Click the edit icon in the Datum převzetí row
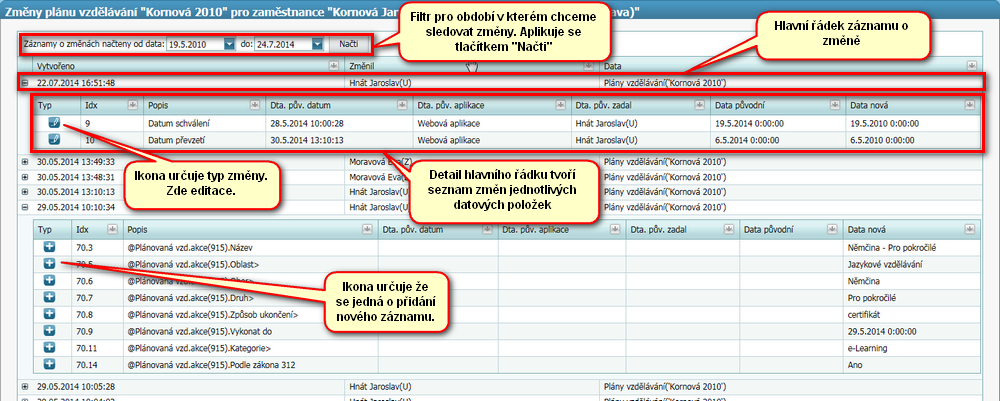 (54, 140)
